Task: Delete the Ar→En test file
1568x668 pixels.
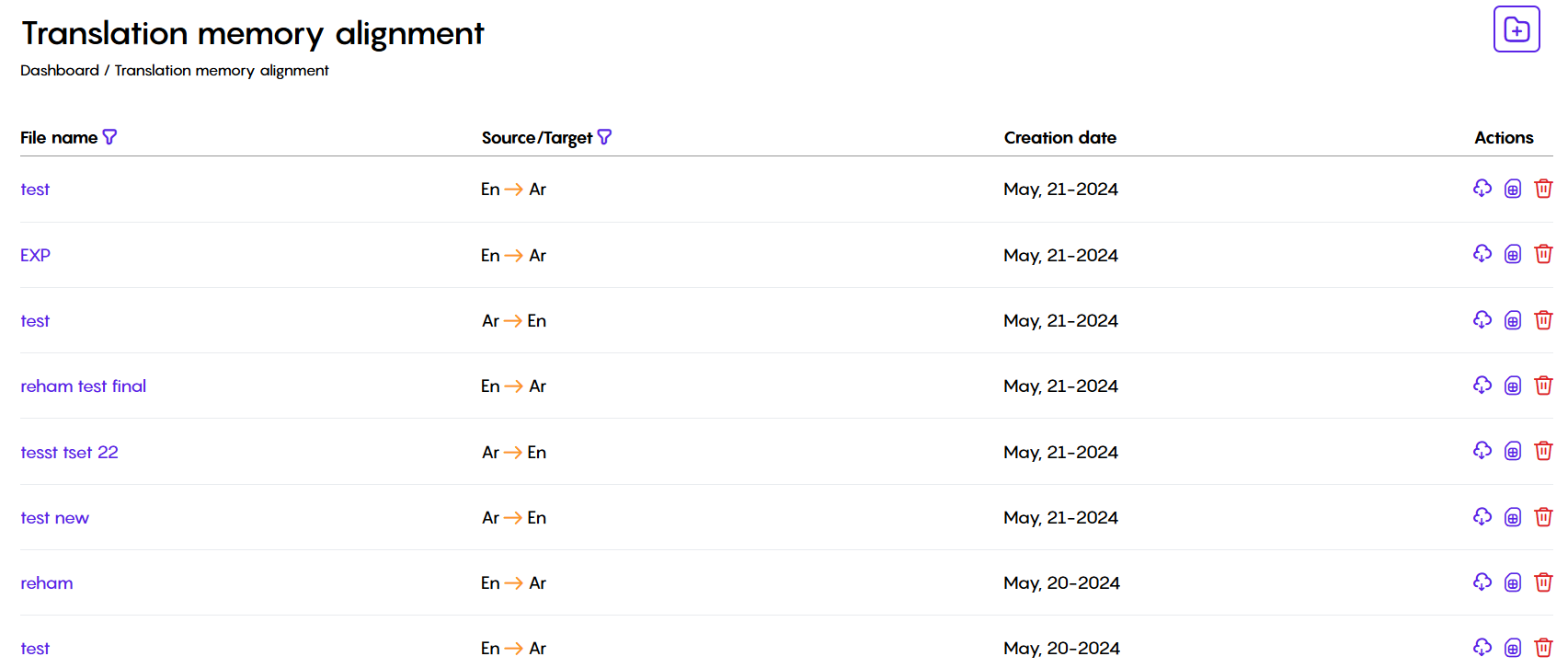Action: click(x=1543, y=320)
